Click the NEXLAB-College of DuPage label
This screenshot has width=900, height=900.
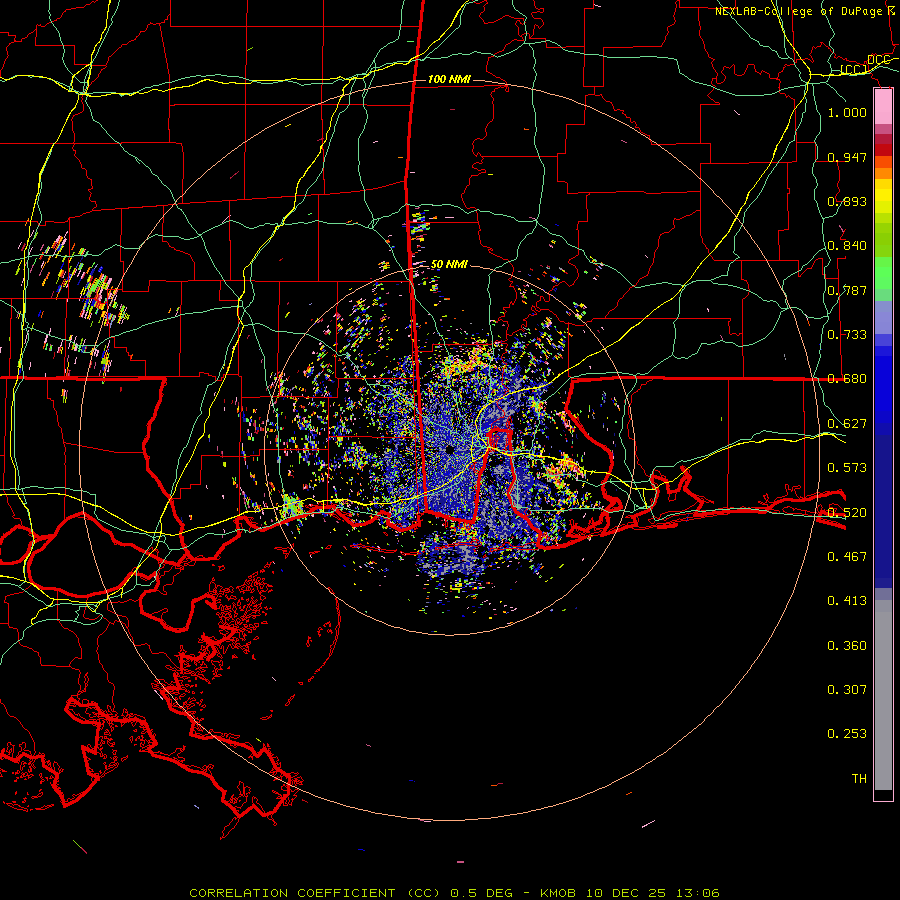(800, 11)
